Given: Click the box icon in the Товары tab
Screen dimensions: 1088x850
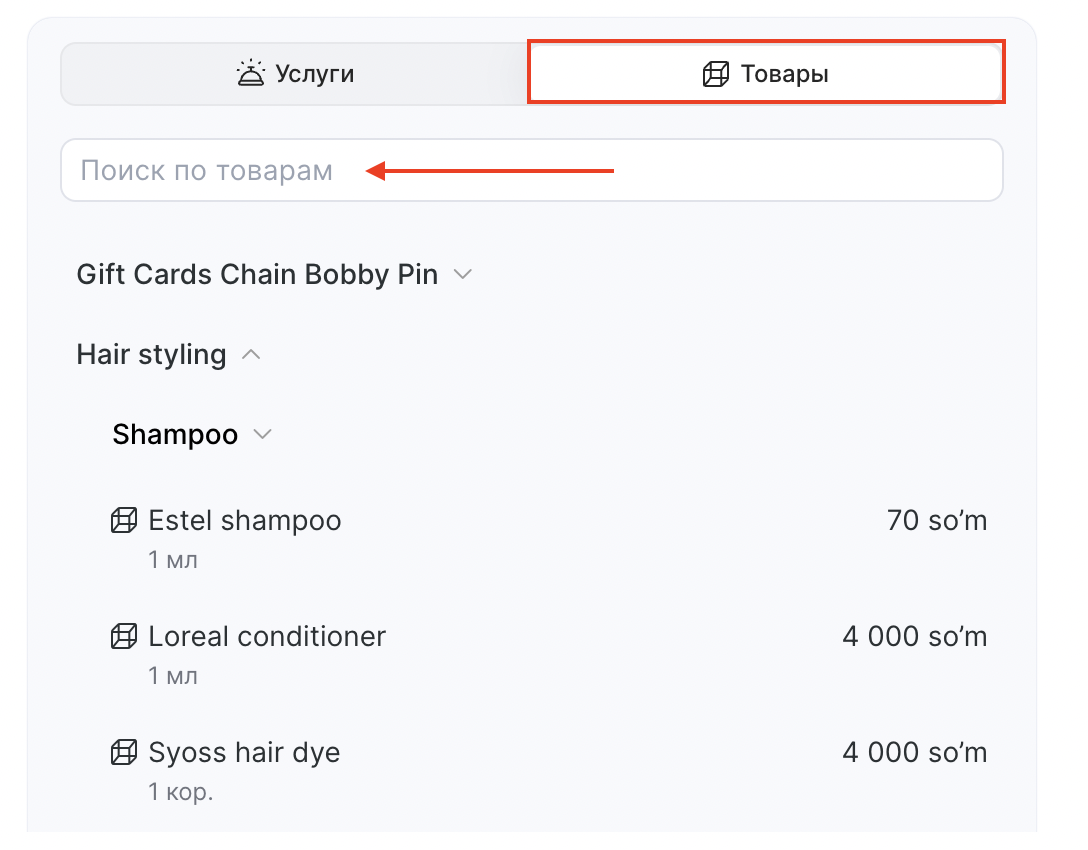Looking at the screenshot, I should click(715, 74).
